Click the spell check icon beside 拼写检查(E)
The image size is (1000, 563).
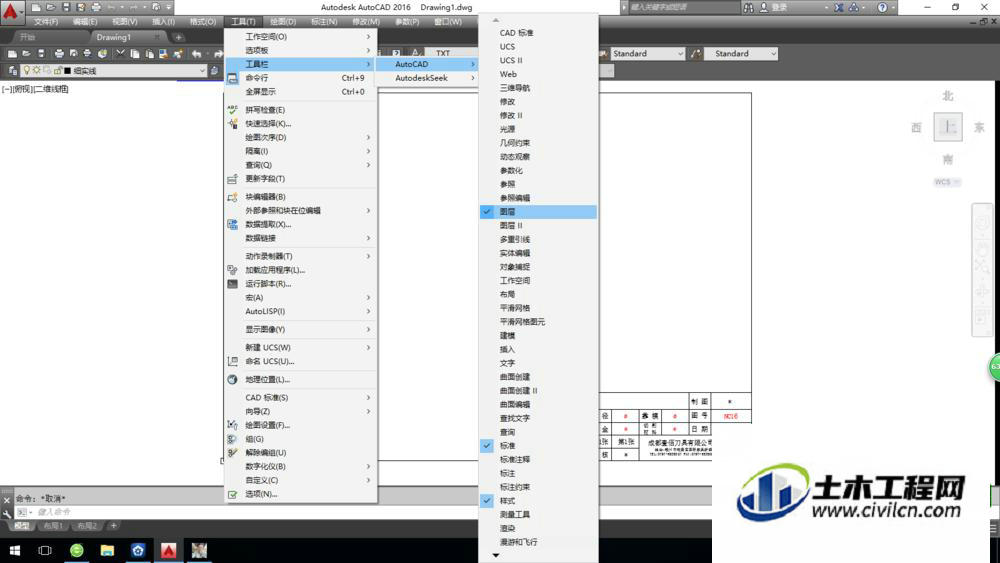click(x=233, y=110)
